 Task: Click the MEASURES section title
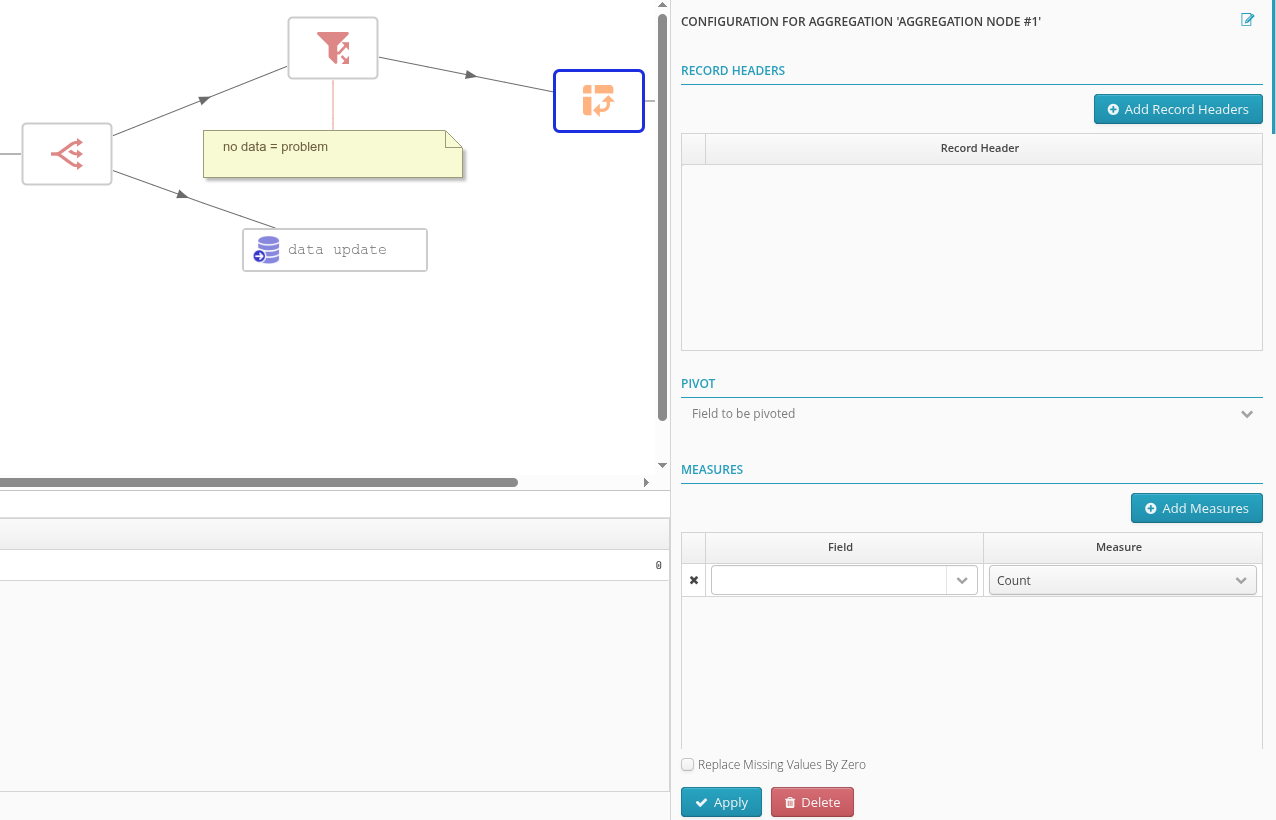(x=712, y=470)
